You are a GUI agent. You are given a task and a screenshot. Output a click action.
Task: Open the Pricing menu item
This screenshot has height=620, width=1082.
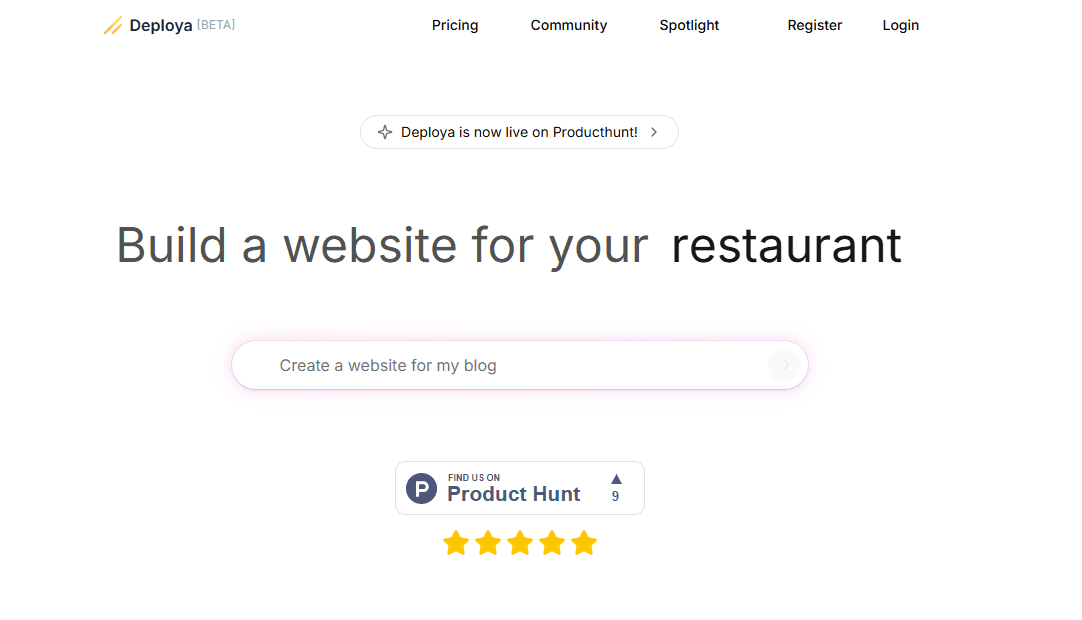455,25
